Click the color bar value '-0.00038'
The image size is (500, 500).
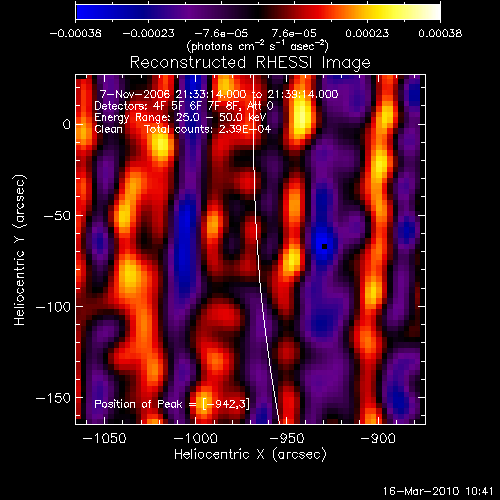point(75,33)
